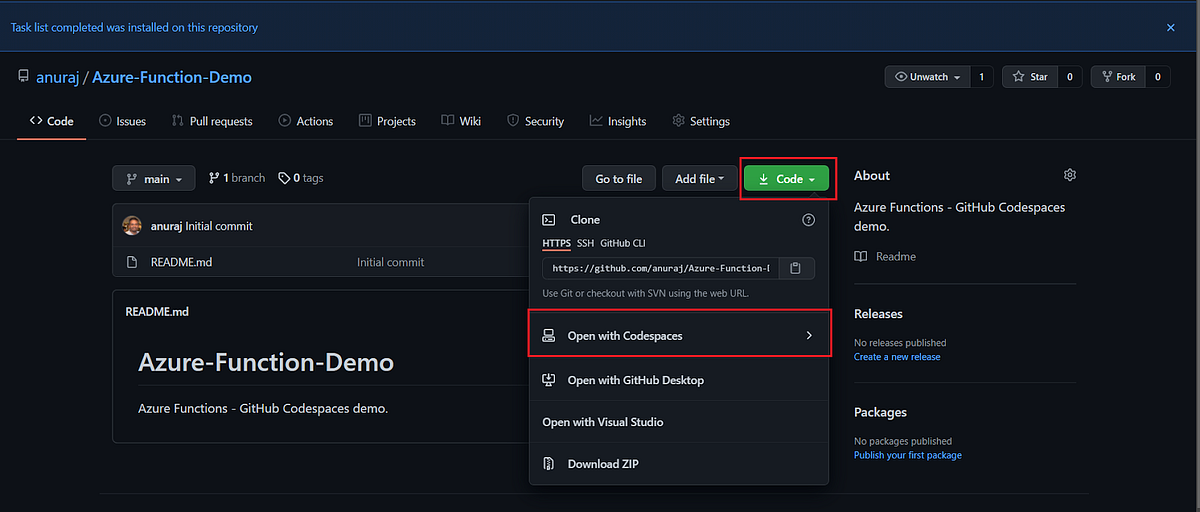
Task: Copy the clone URL with clipboard icon
Action: tap(795, 268)
